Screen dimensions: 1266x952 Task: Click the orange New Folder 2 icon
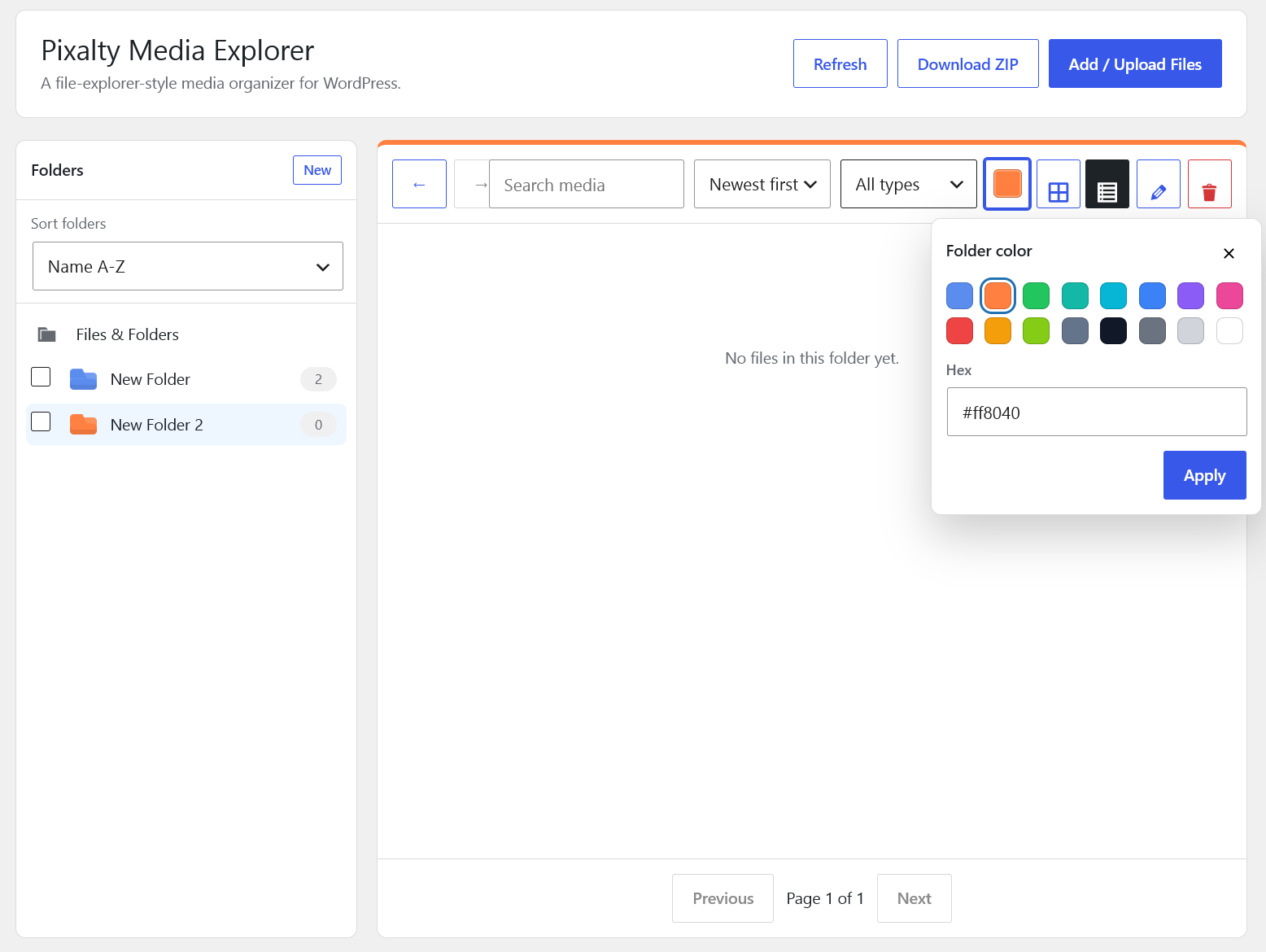click(83, 425)
